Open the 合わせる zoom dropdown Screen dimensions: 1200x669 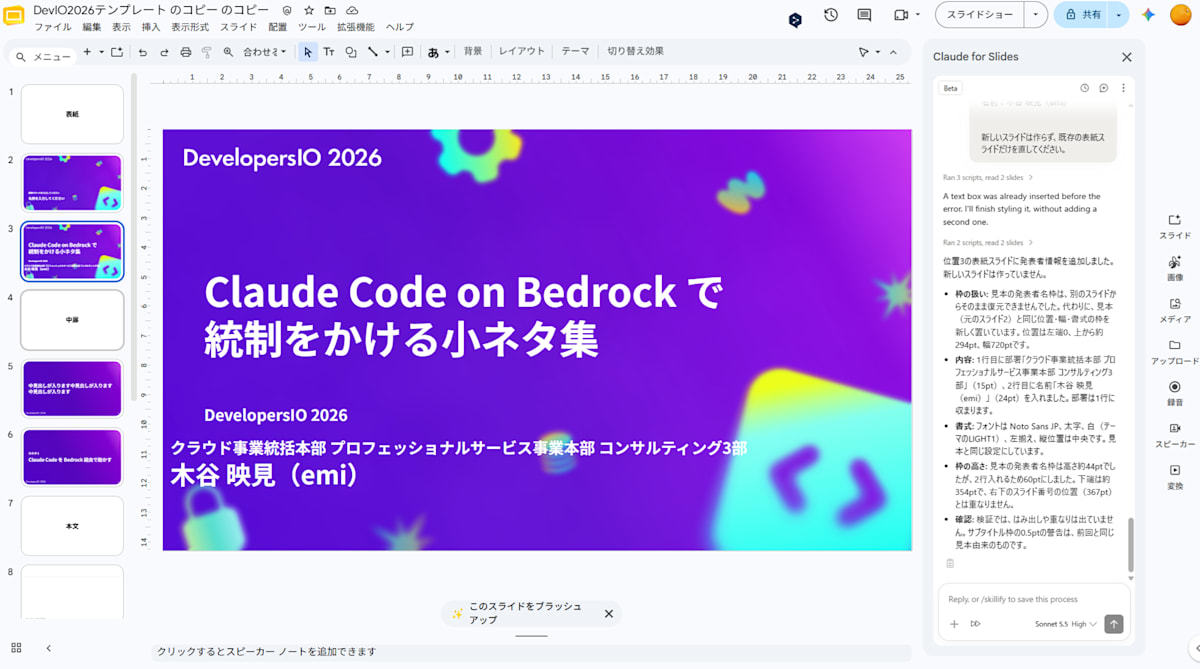pos(264,52)
